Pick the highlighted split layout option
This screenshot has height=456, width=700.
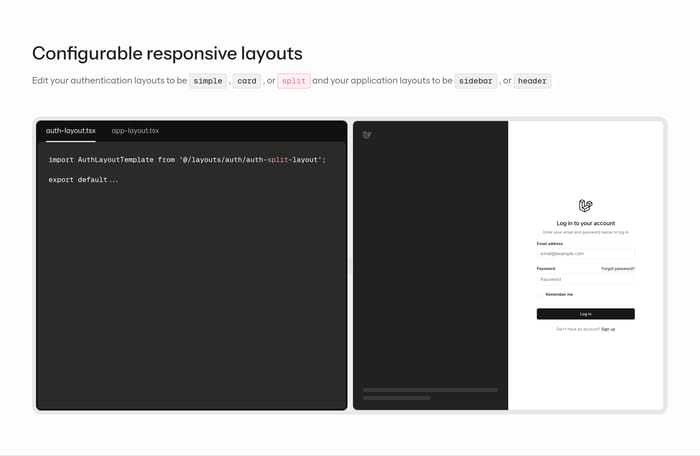(294, 81)
